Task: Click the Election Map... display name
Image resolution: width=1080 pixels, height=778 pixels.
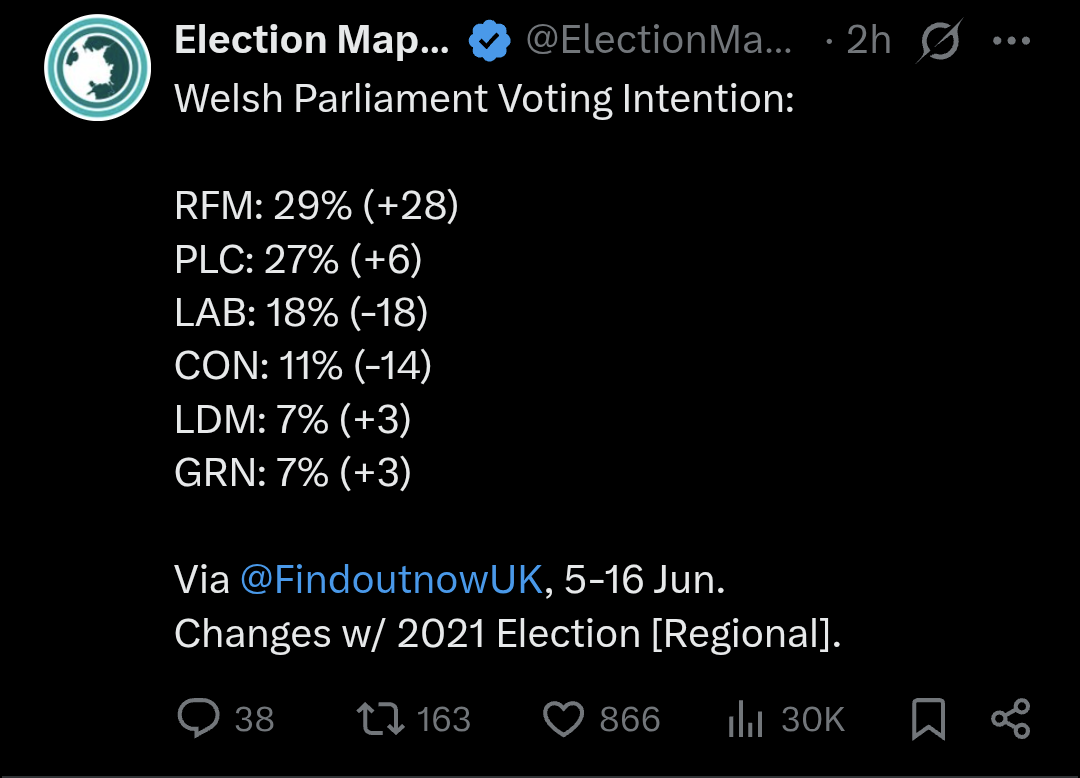Action: pos(311,41)
